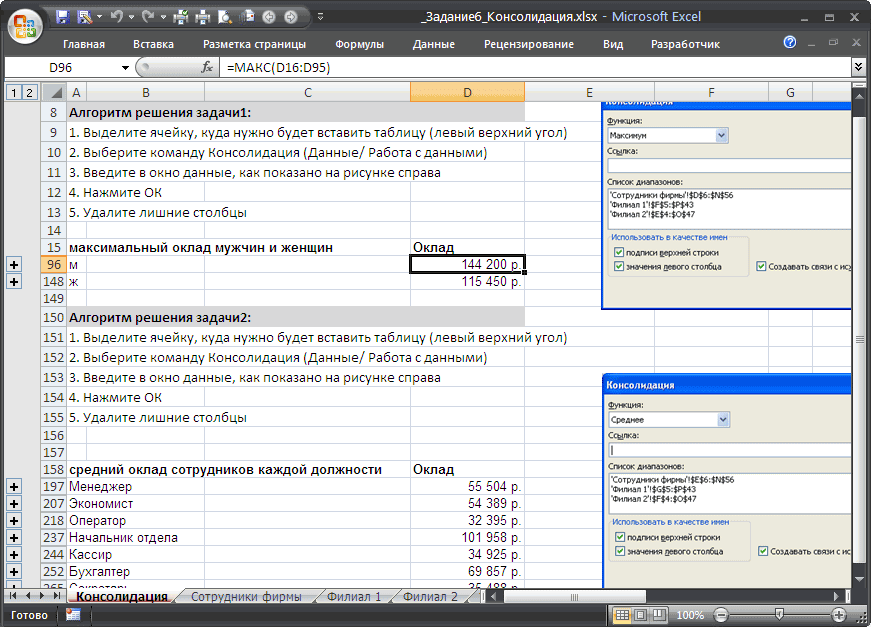The width and height of the screenshot is (871, 627).
Task: Move the zoom slider handle
Action: pyautogui.click(x=779, y=614)
